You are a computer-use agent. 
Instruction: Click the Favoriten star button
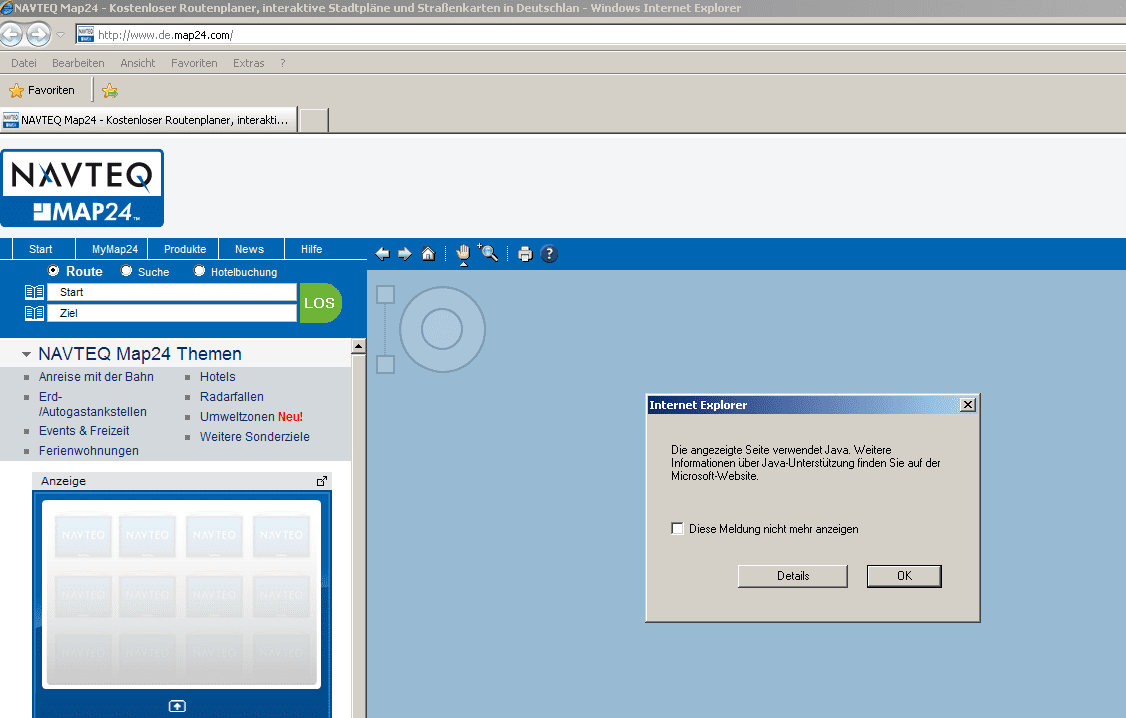(42, 90)
